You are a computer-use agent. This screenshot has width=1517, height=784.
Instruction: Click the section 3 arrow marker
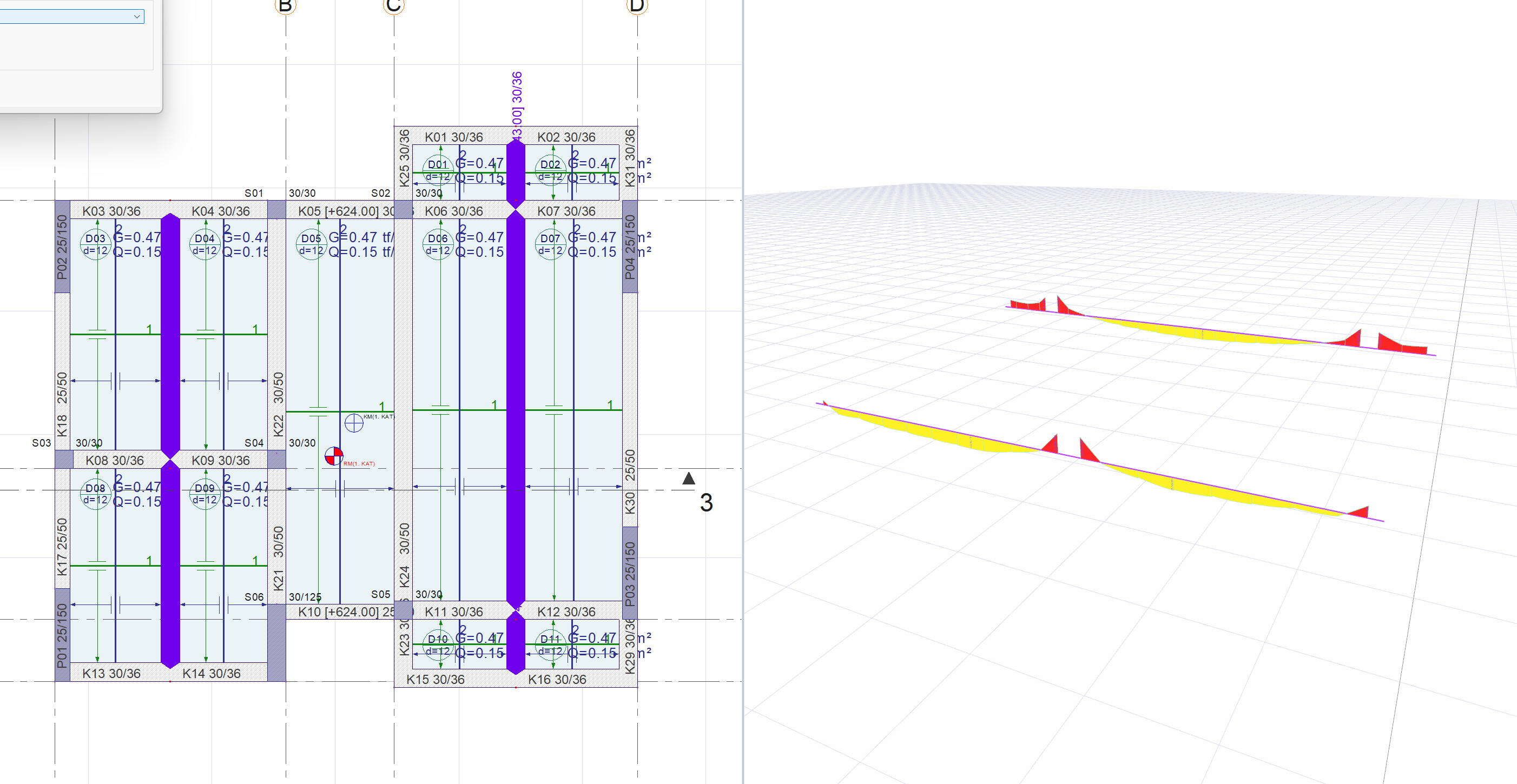(688, 478)
